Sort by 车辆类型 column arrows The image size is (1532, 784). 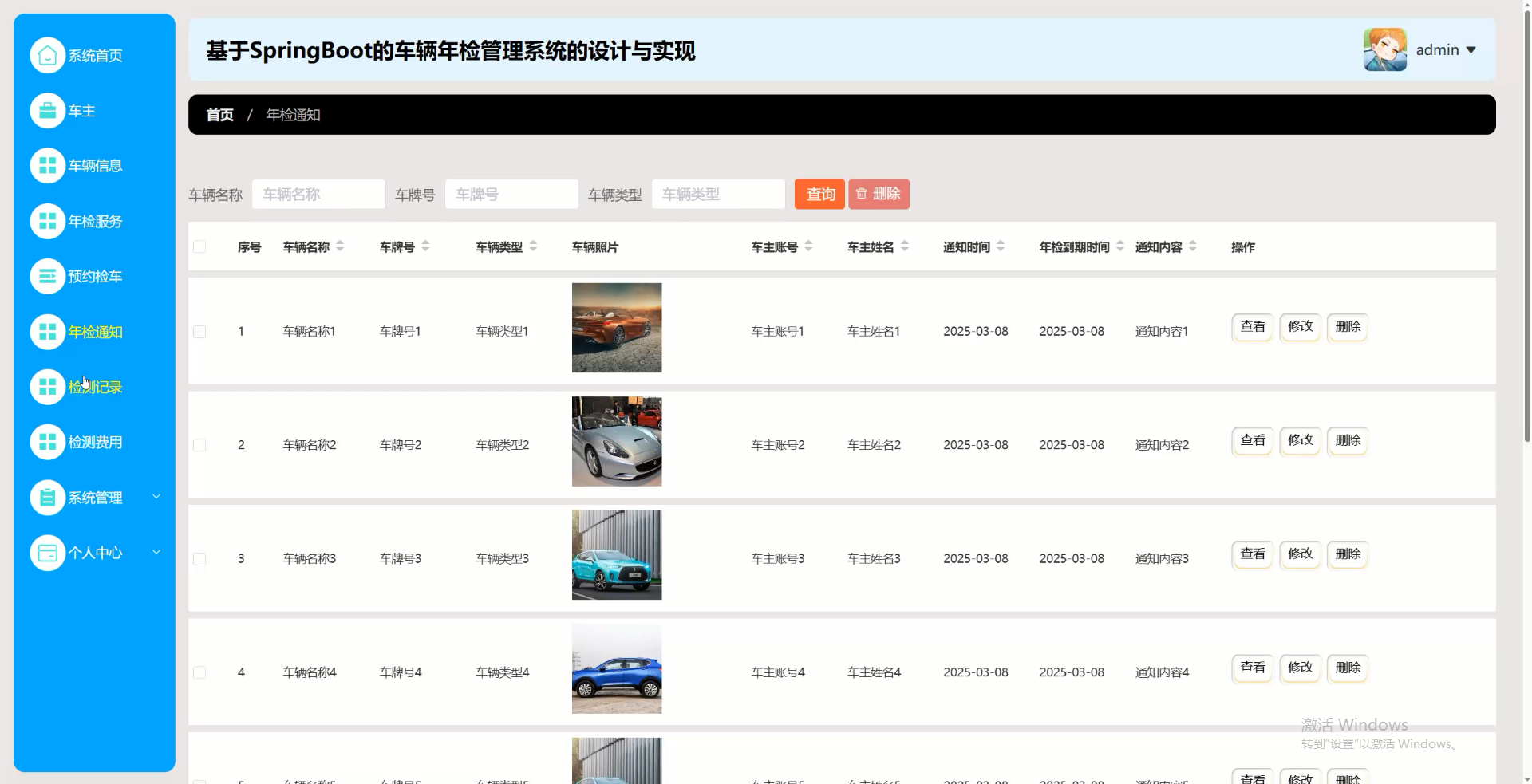[x=533, y=246]
